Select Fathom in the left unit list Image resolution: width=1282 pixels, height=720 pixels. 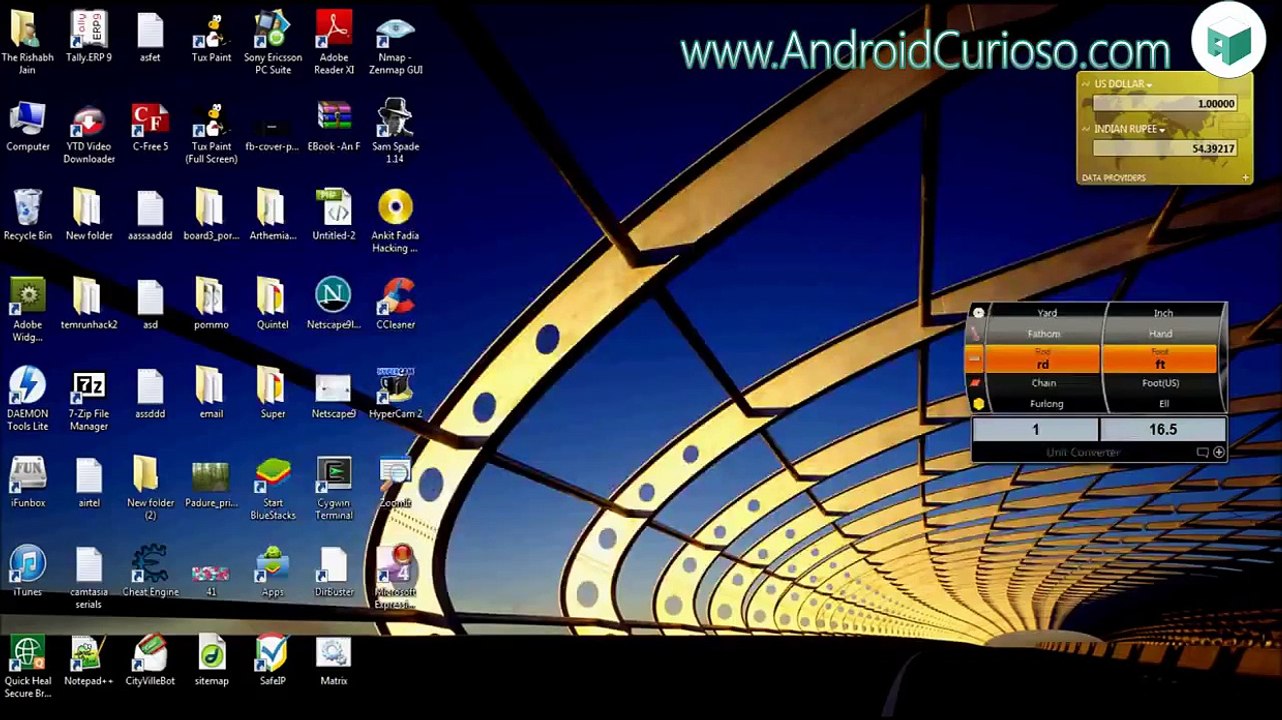pyautogui.click(x=1044, y=334)
